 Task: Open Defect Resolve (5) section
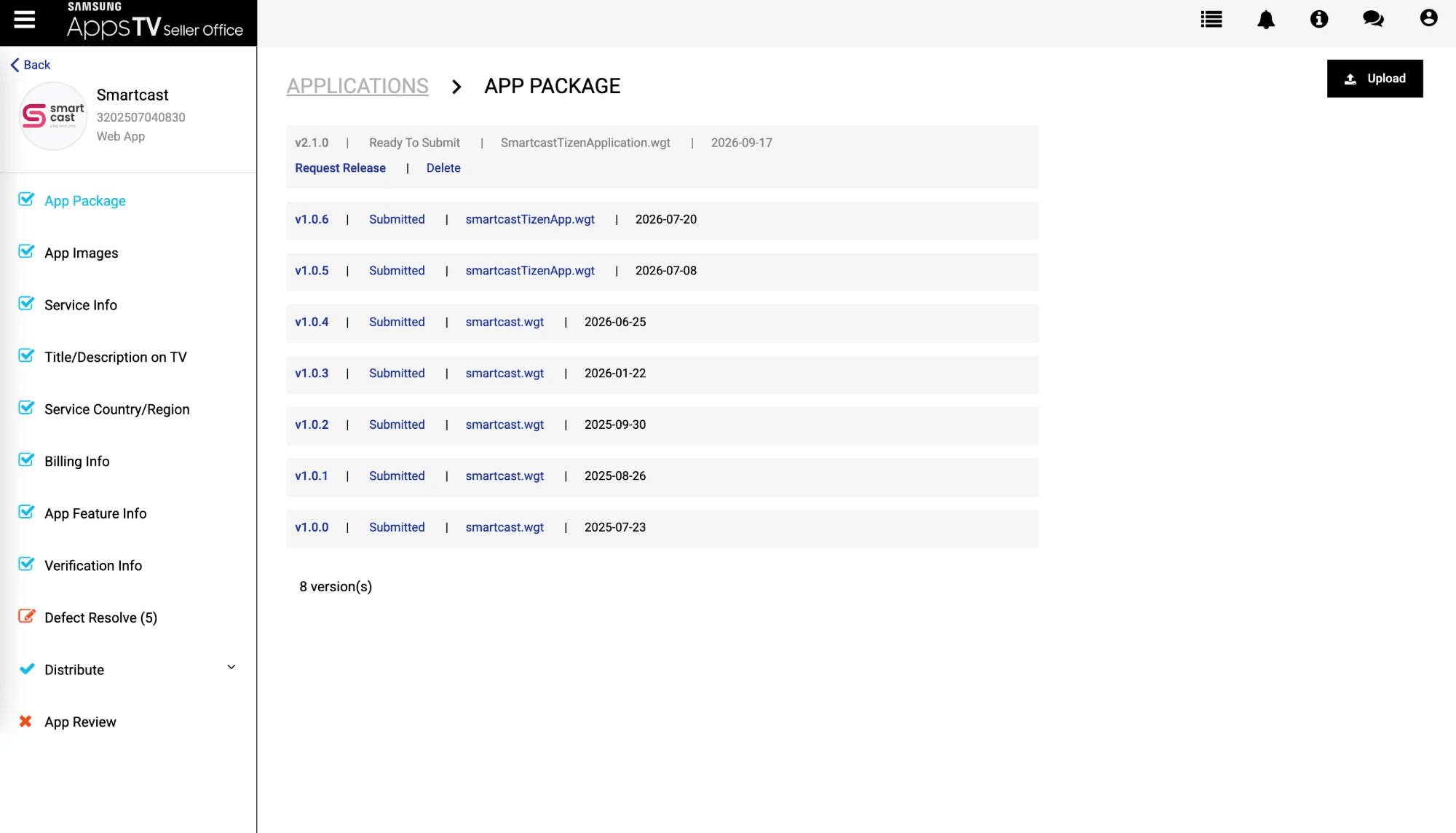101,617
